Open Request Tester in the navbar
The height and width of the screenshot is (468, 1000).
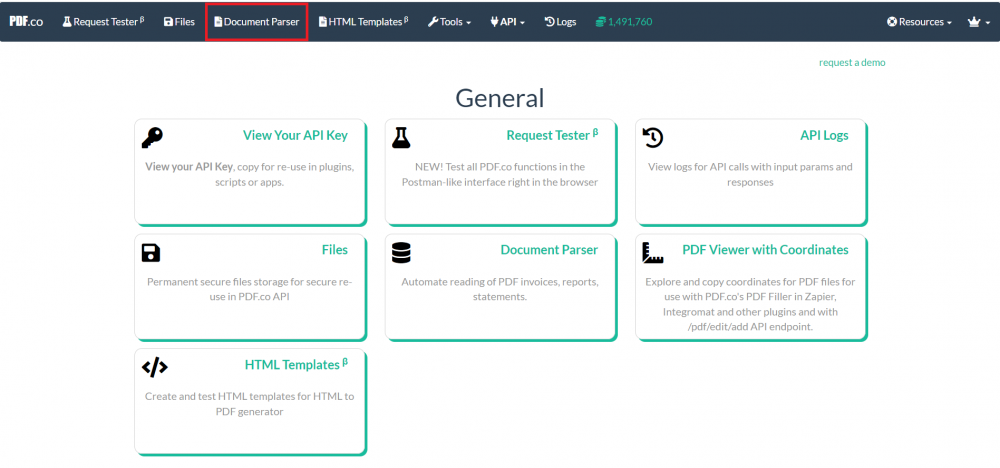tap(103, 22)
